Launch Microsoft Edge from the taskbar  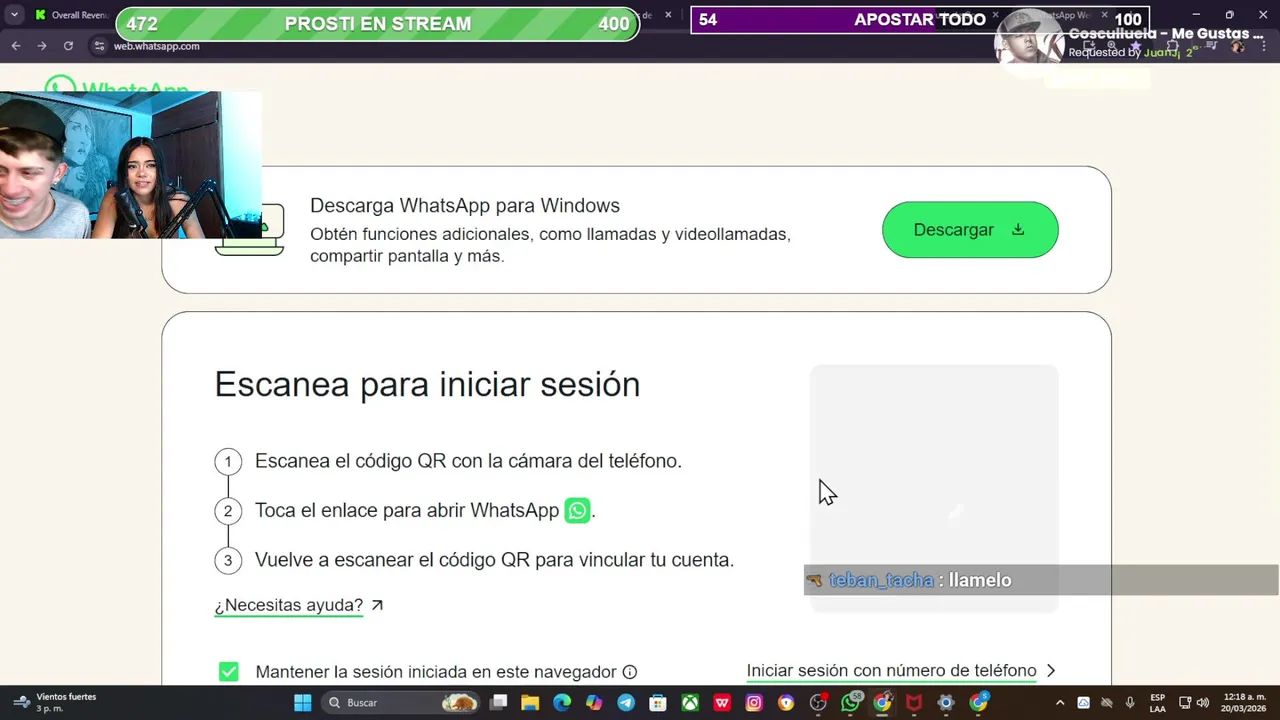click(x=562, y=703)
